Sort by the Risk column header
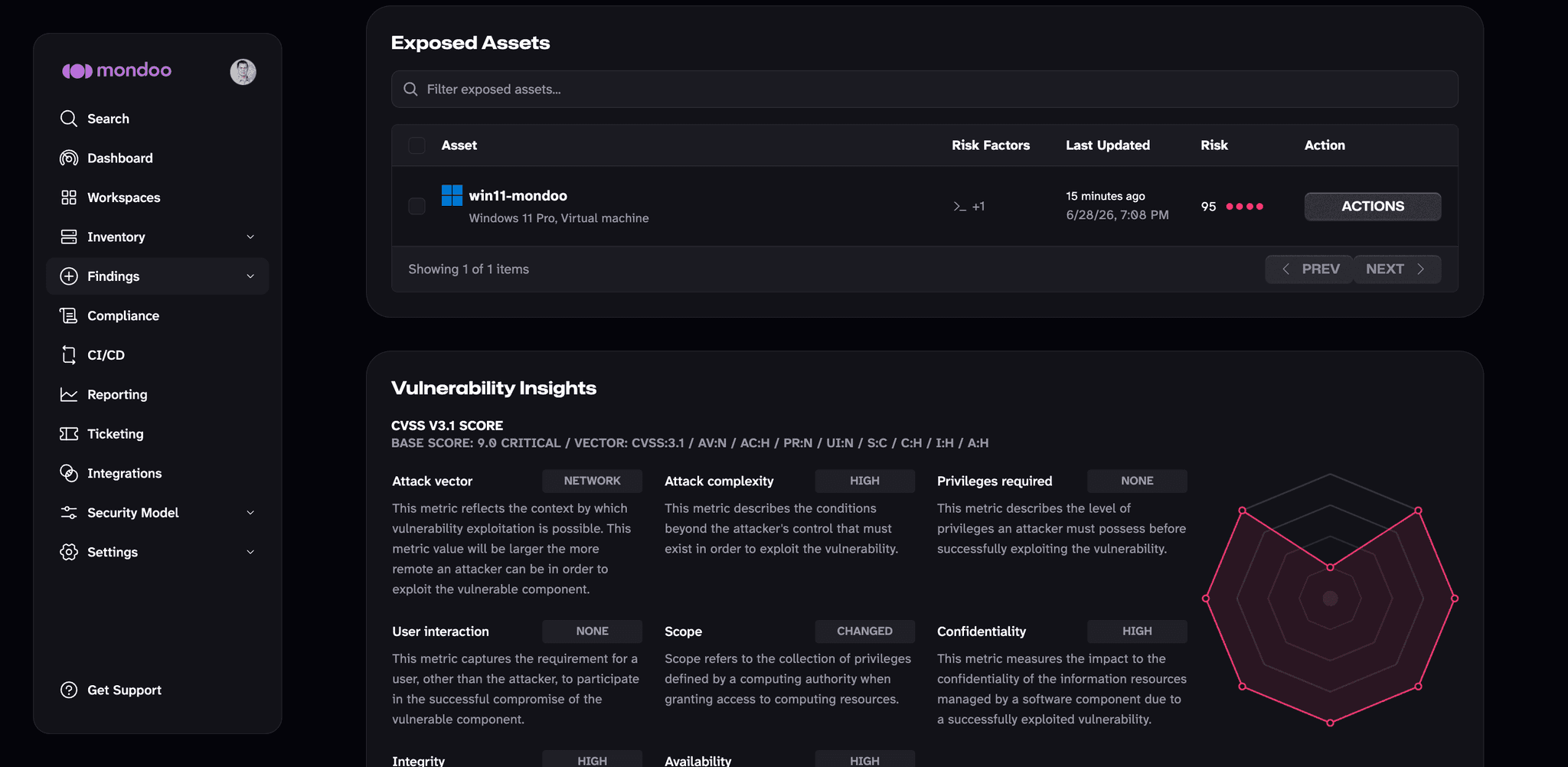Image resolution: width=1568 pixels, height=767 pixels. [x=1214, y=145]
